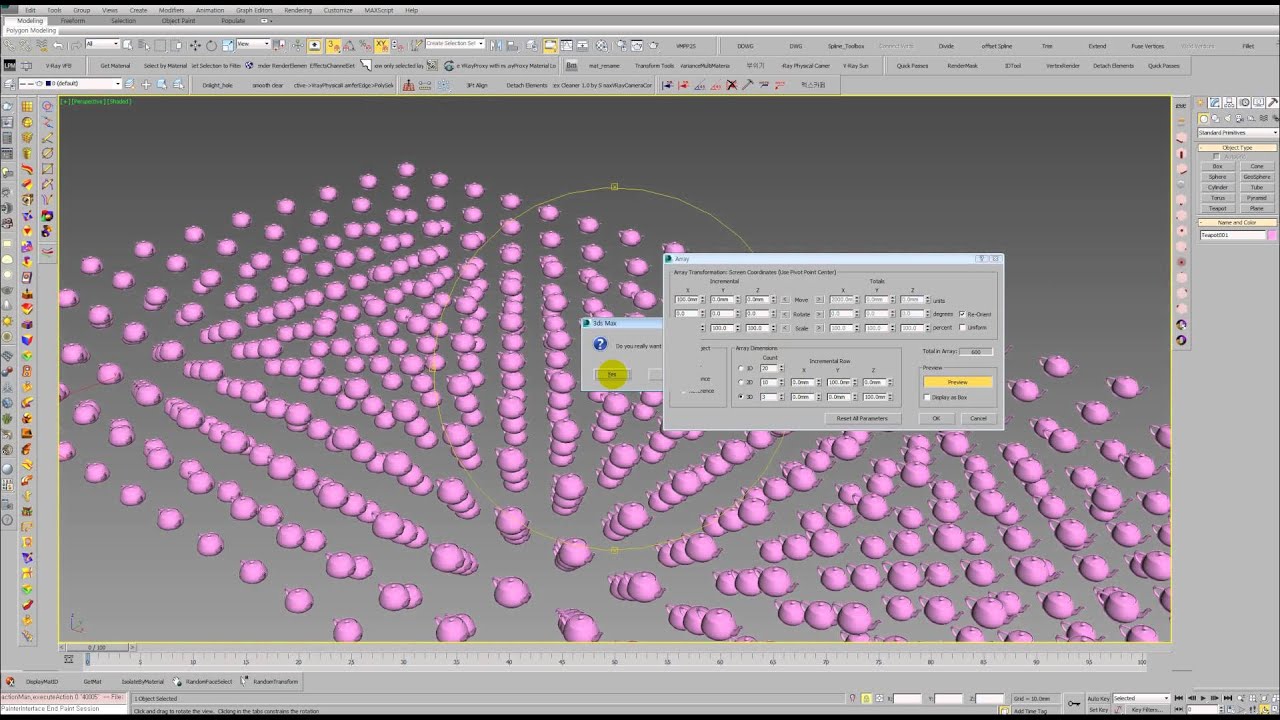Click the Teapot001 object name field
The image size is (1280, 720).
(1232, 235)
